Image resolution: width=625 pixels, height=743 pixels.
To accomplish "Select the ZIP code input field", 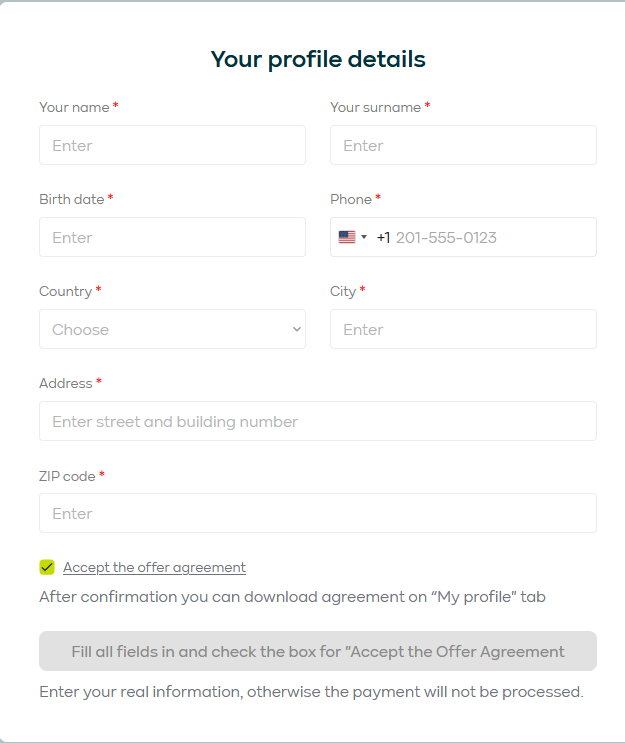I will coord(318,513).
